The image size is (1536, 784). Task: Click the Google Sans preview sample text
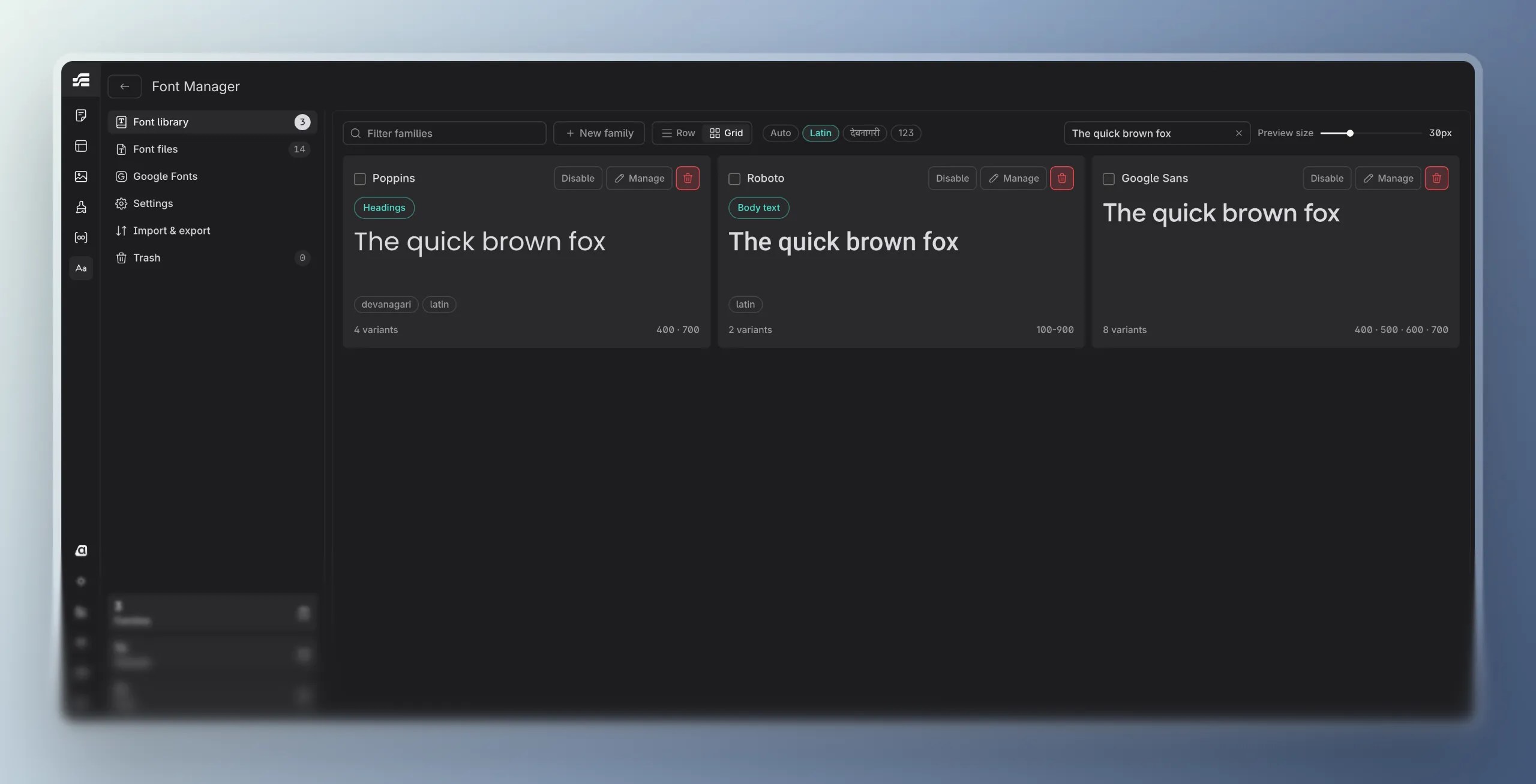click(1221, 213)
